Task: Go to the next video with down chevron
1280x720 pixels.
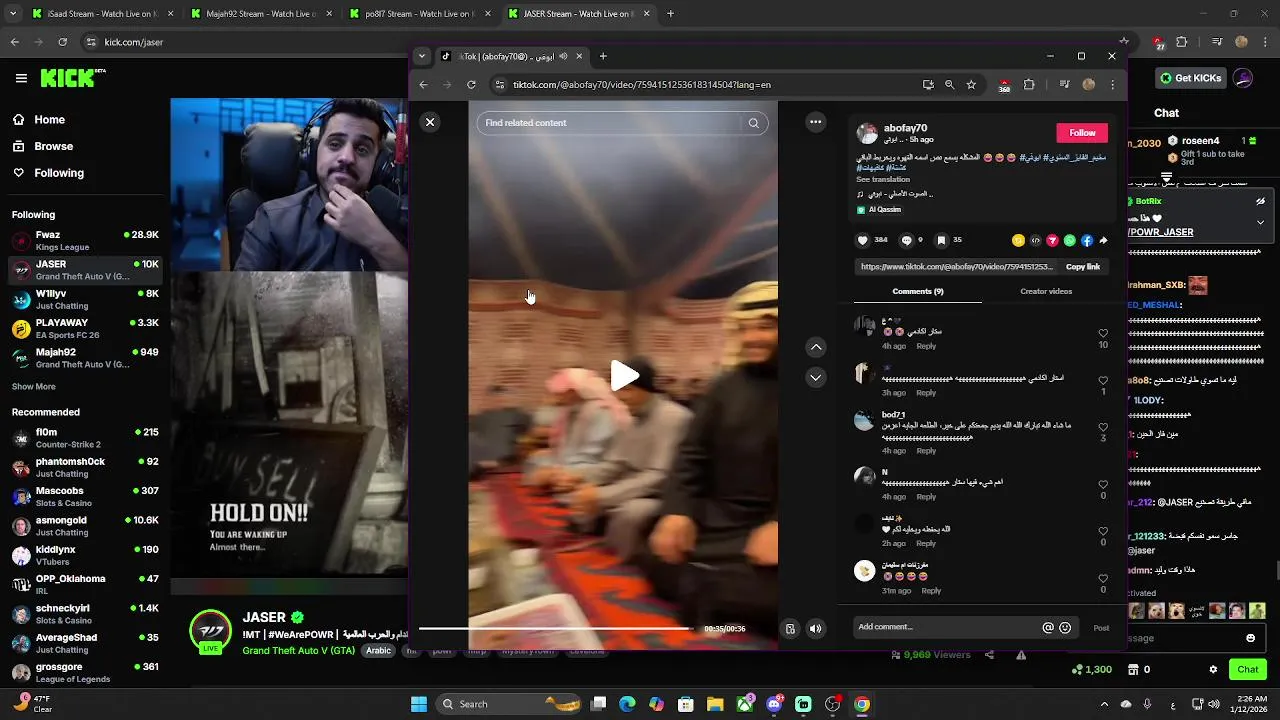Action: [816, 377]
